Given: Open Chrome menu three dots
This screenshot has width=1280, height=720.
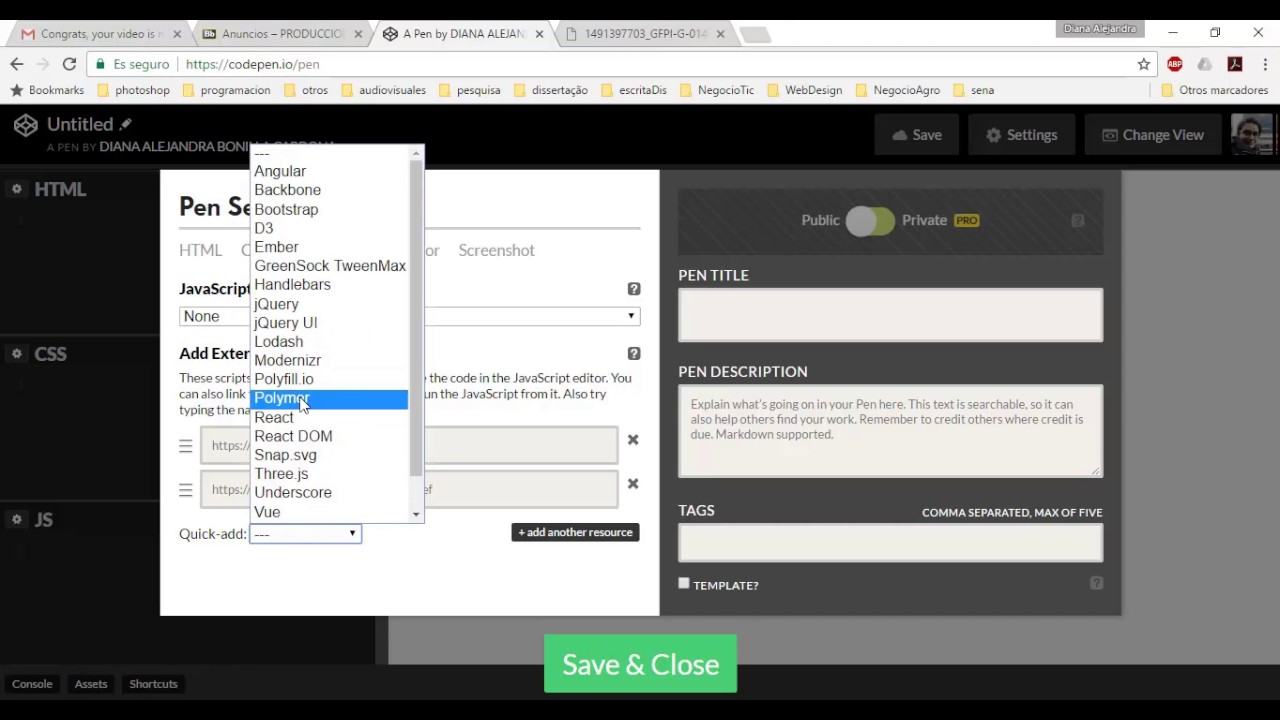Looking at the screenshot, I should click(x=1264, y=64).
